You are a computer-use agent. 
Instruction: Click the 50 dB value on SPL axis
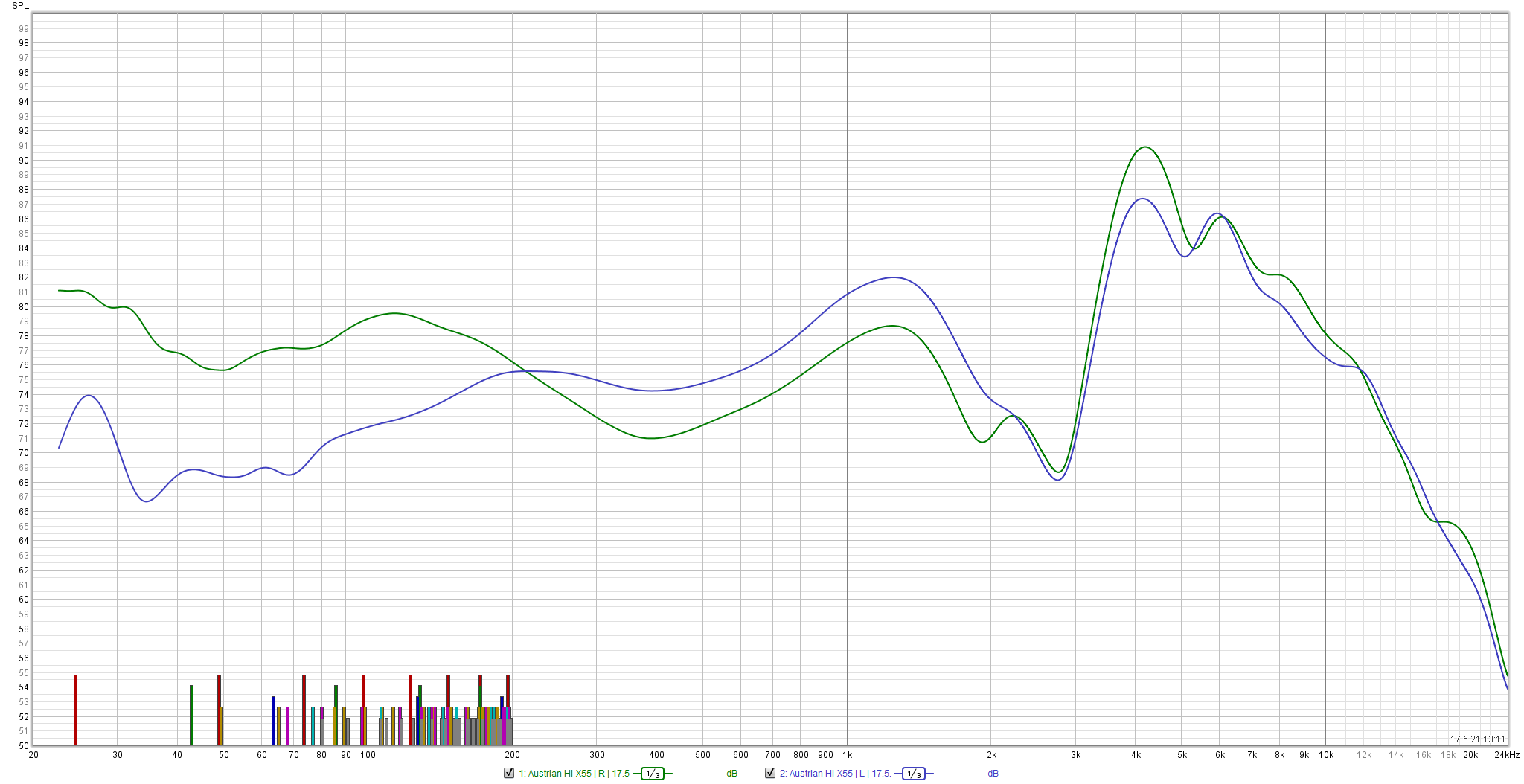(24, 746)
